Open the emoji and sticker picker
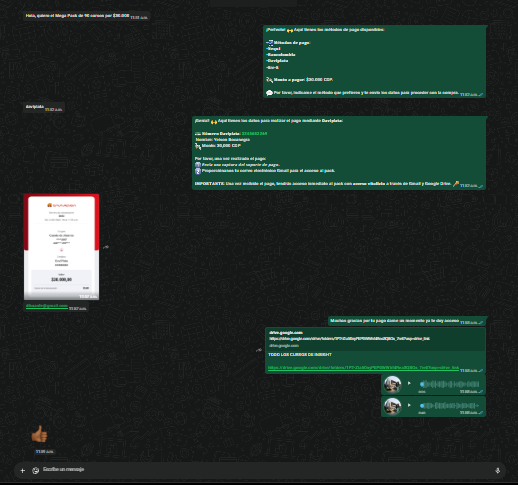 (36, 470)
